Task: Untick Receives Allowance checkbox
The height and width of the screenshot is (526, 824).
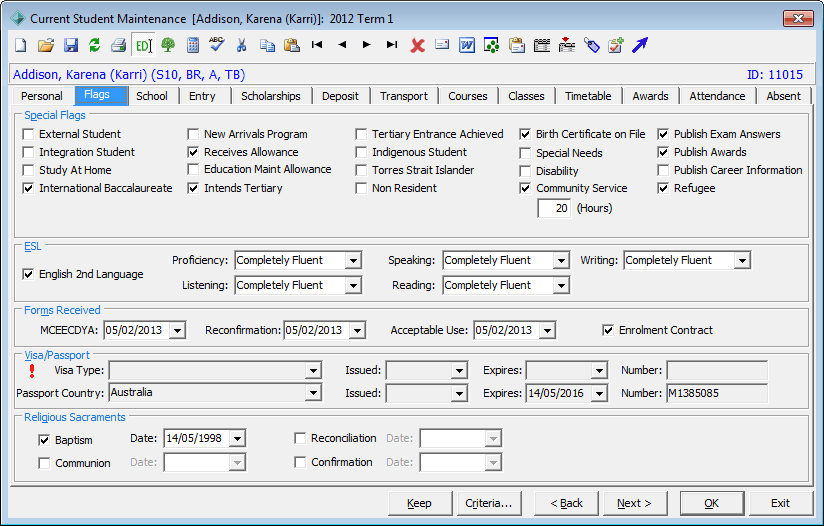Action: click(x=193, y=152)
